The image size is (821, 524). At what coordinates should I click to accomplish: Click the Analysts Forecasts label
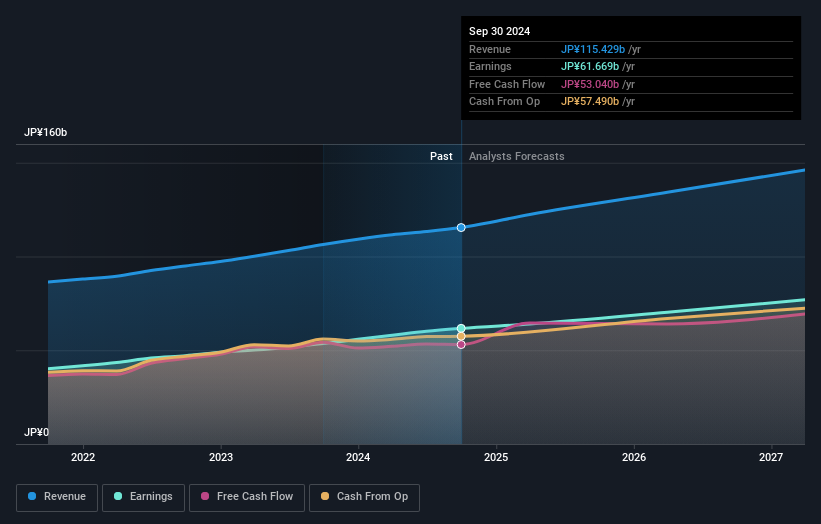point(517,157)
